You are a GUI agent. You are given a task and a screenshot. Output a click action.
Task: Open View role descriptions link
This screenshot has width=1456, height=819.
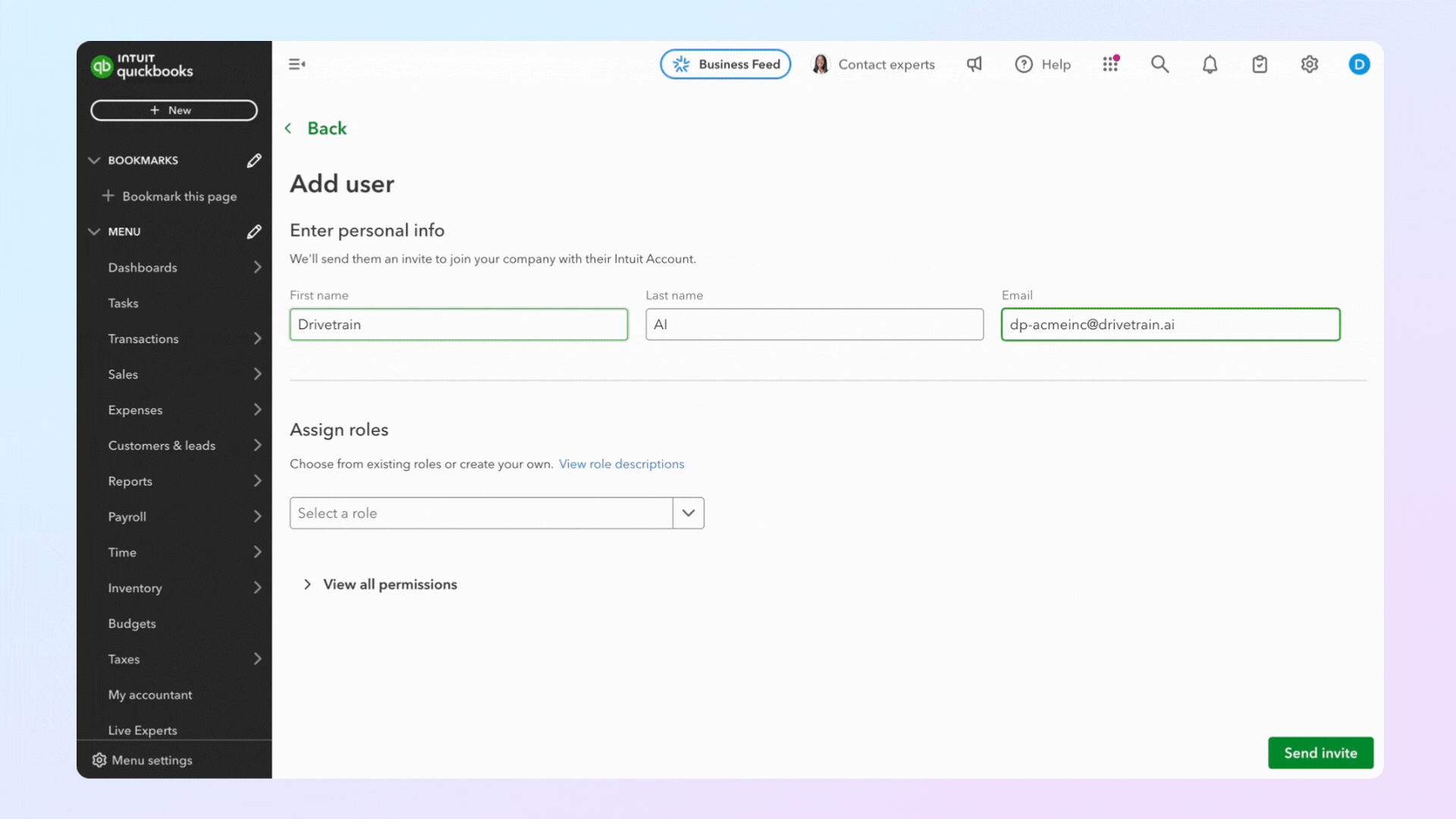(x=621, y=464)
